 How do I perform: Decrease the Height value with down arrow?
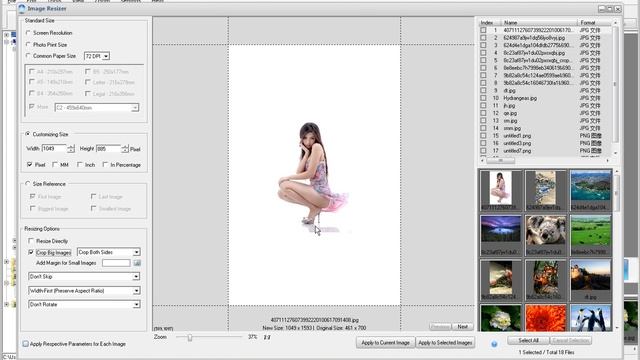pos(125,151)
